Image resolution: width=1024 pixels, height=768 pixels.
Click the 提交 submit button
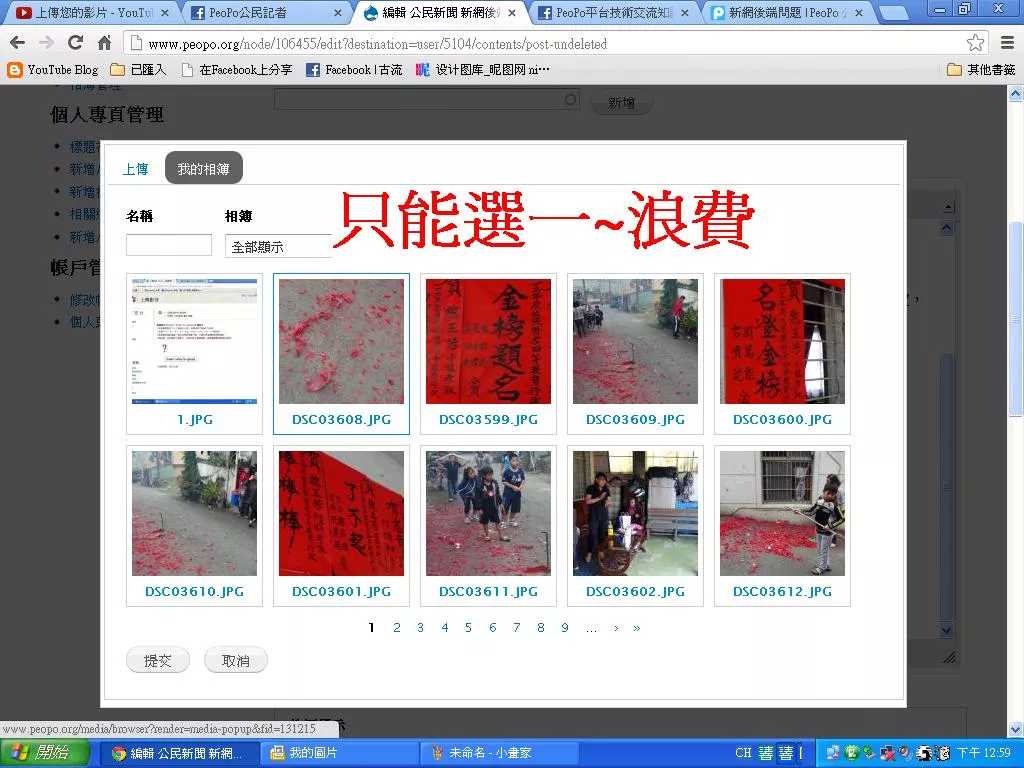point(158,660)
